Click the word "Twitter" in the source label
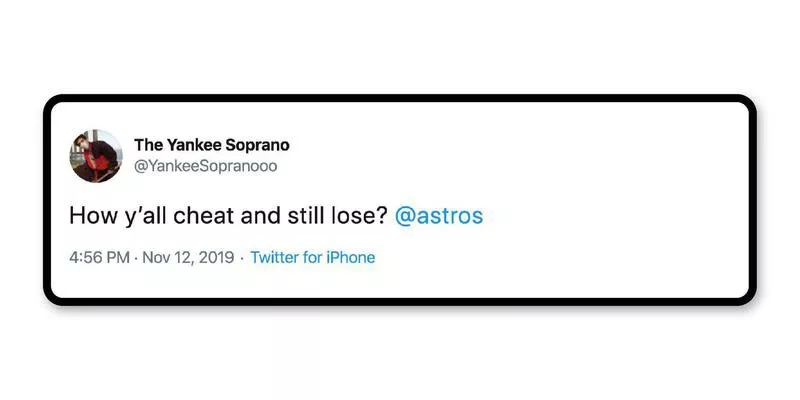This screenshot has width=800, height=400. coord(274,257)
